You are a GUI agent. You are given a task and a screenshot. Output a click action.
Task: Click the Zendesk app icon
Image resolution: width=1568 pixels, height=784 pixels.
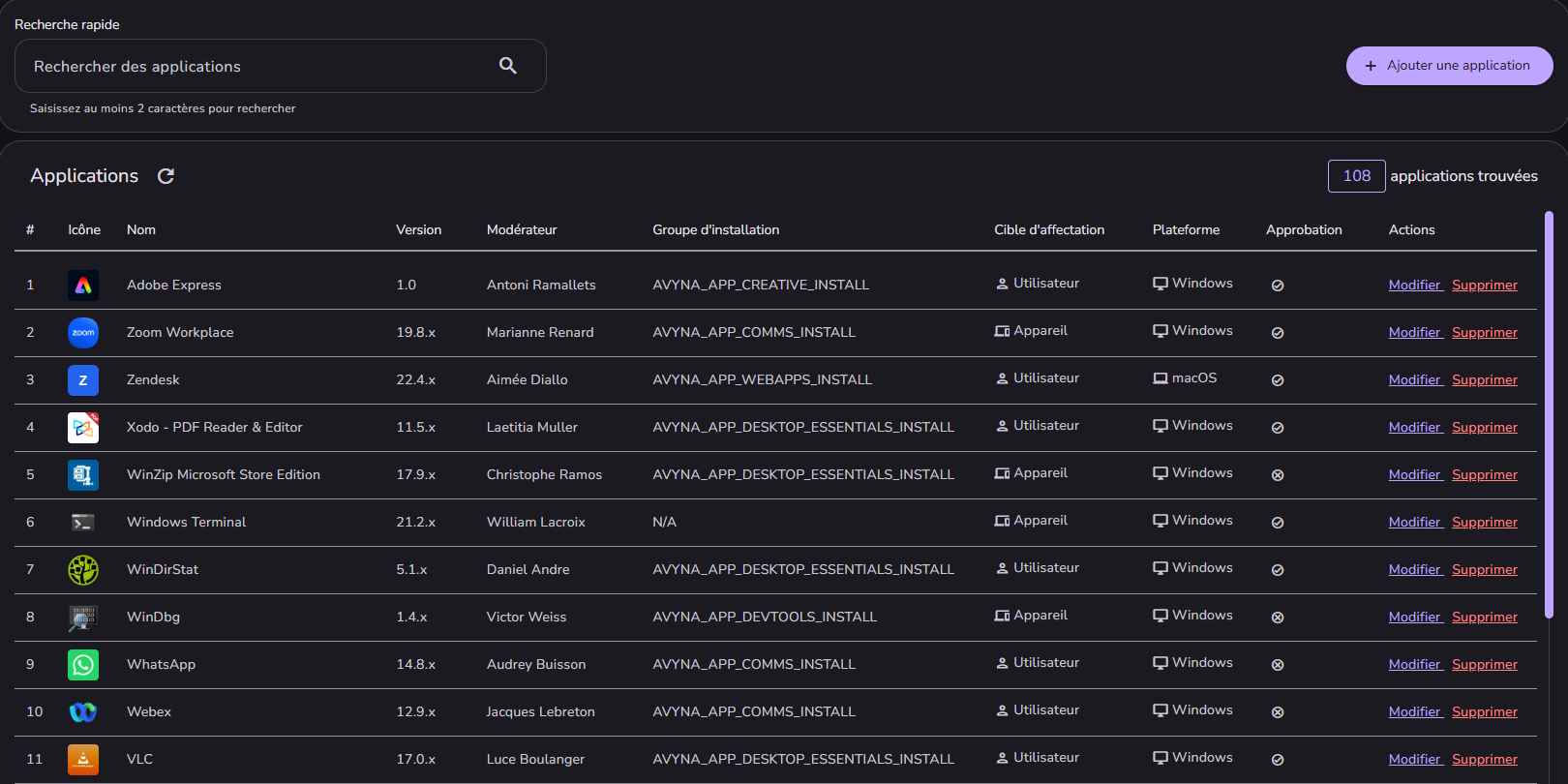pyautogui.click(x=83, y=379)
